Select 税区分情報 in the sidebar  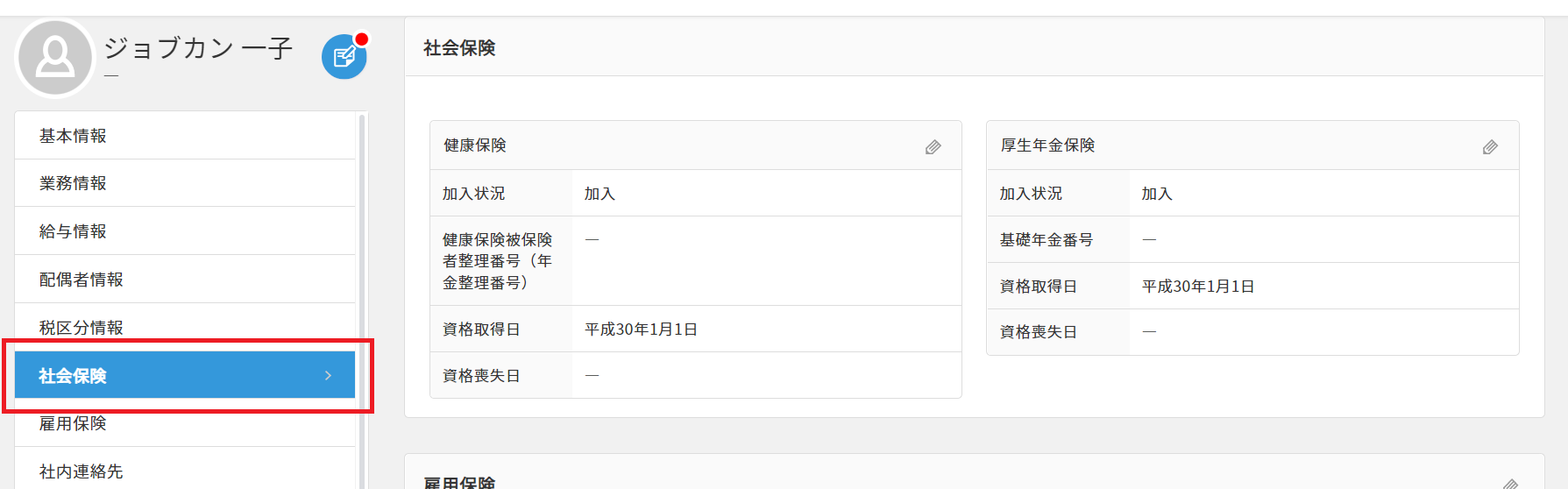coord(81,328)
